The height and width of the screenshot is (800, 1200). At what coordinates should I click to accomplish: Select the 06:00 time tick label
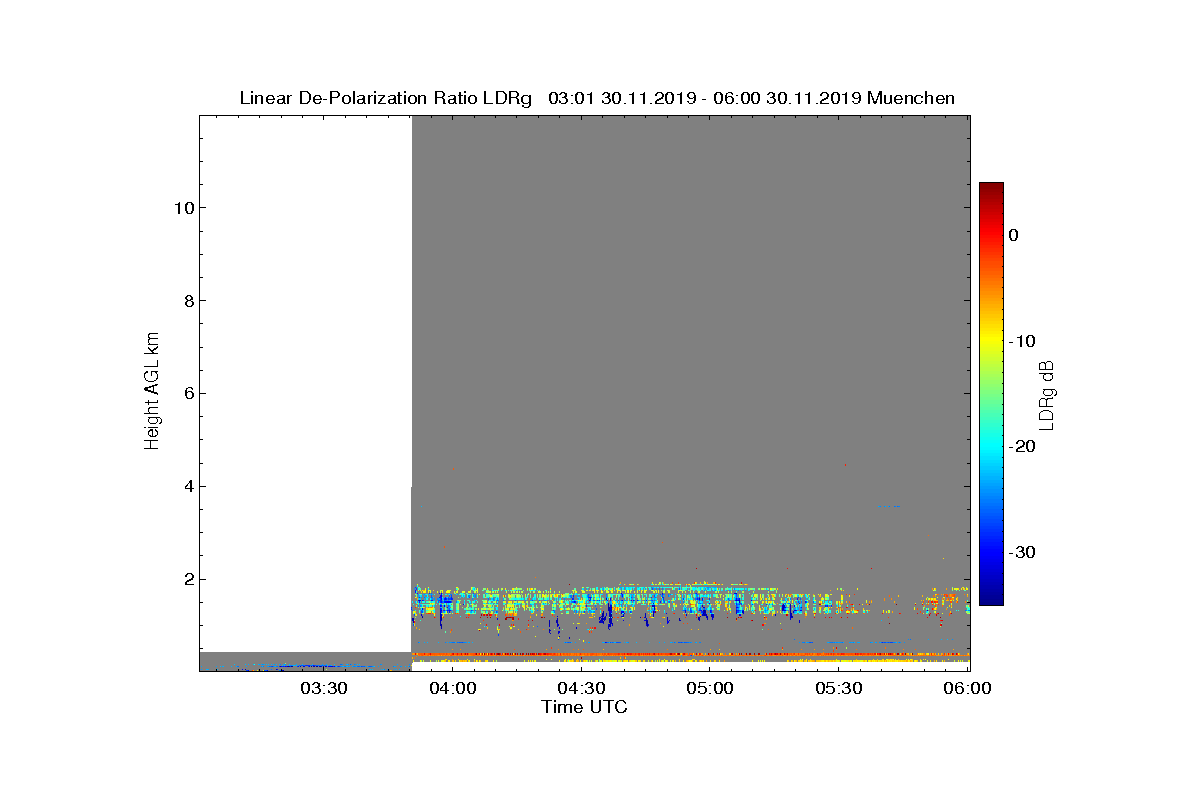(x=969, y=688)
